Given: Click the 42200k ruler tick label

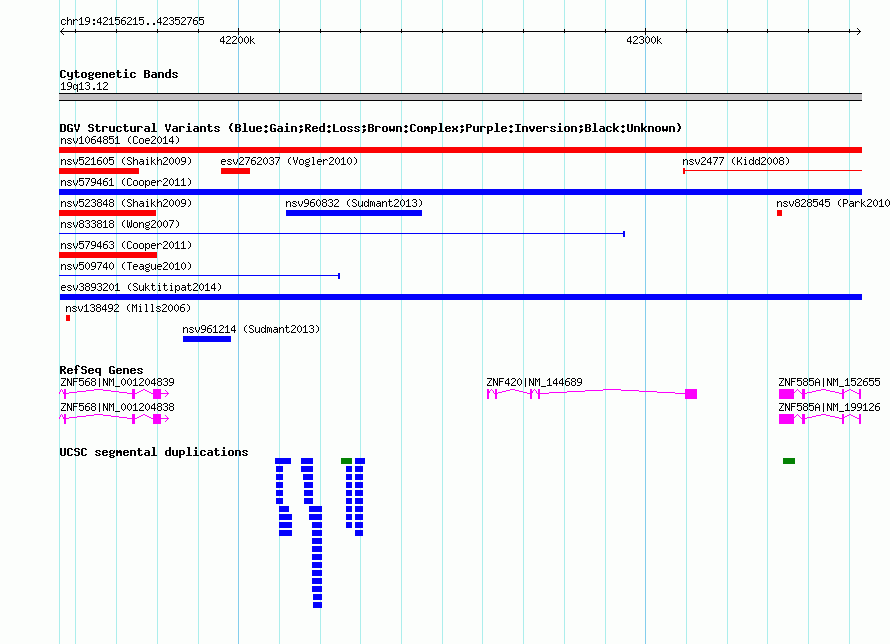Looking at the screenshot, I should tap(237, 40).
